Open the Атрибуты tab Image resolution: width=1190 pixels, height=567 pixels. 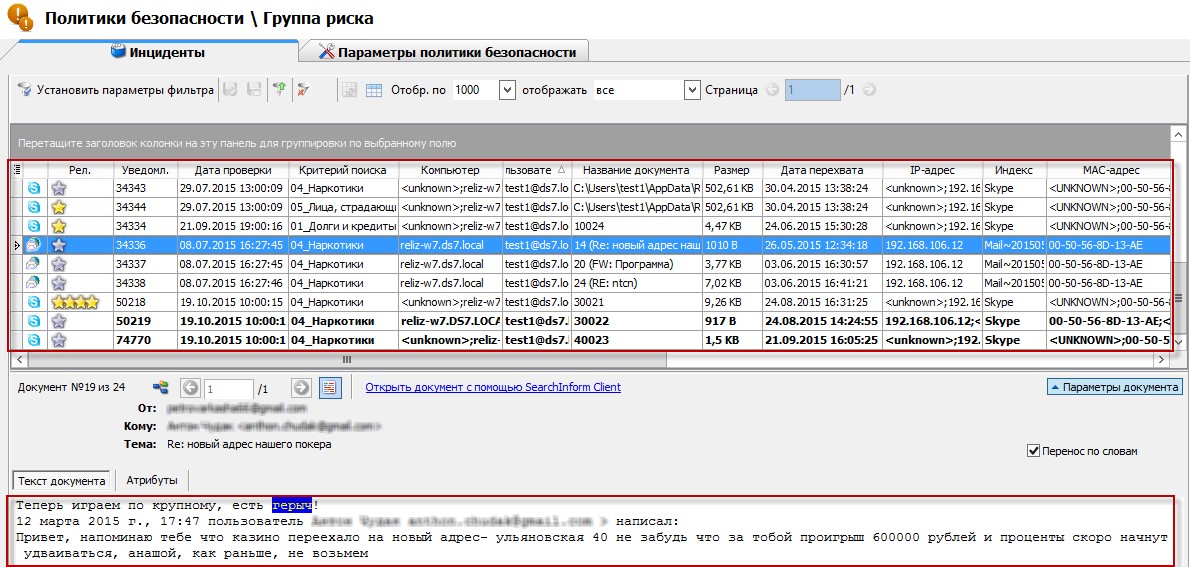tap(152, 480)
